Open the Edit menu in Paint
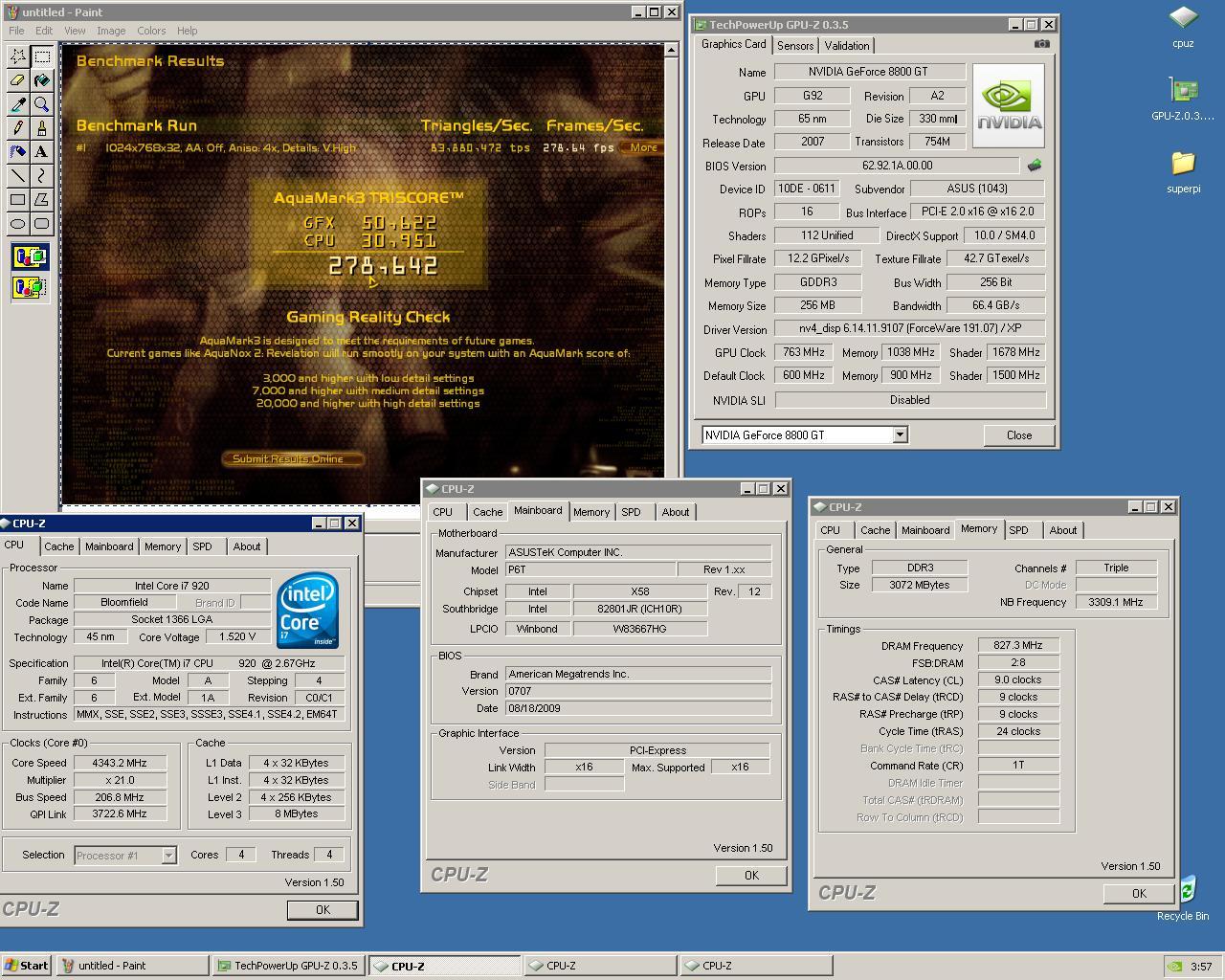 44,31
